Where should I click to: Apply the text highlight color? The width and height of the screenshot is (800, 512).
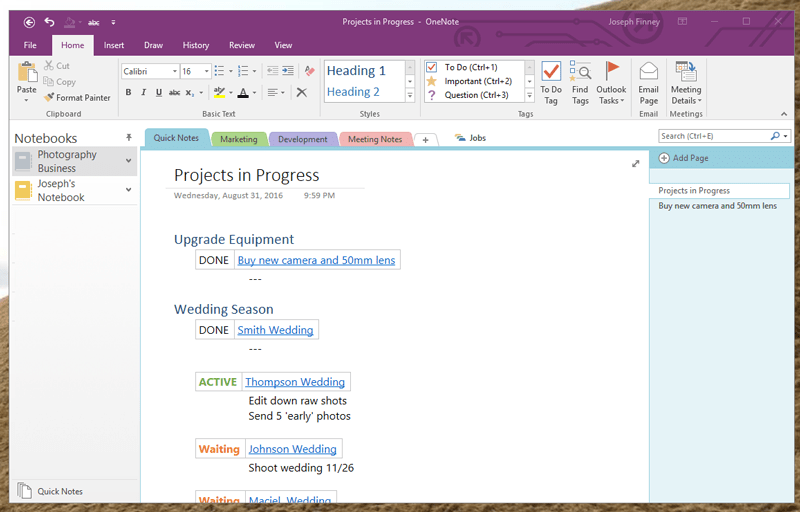219,92
